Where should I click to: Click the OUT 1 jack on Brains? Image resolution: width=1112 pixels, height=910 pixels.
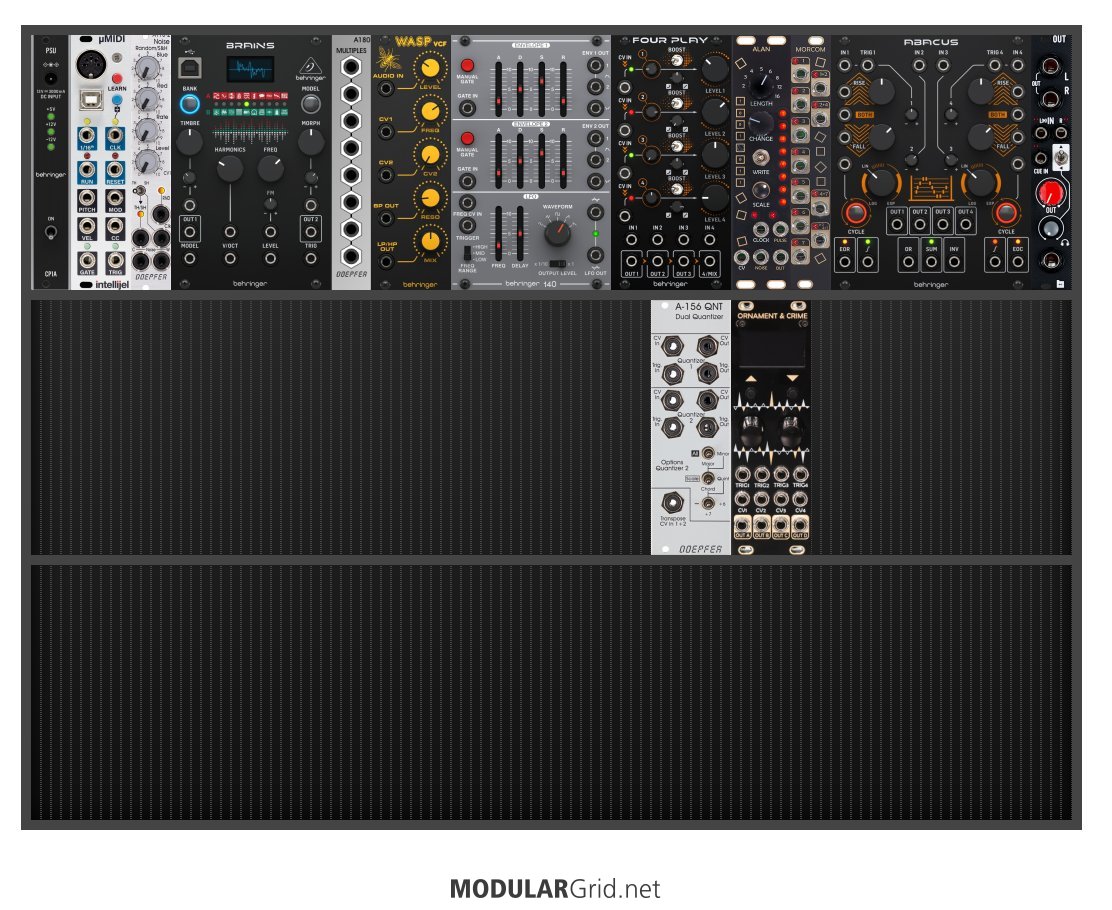coord(189,232)
